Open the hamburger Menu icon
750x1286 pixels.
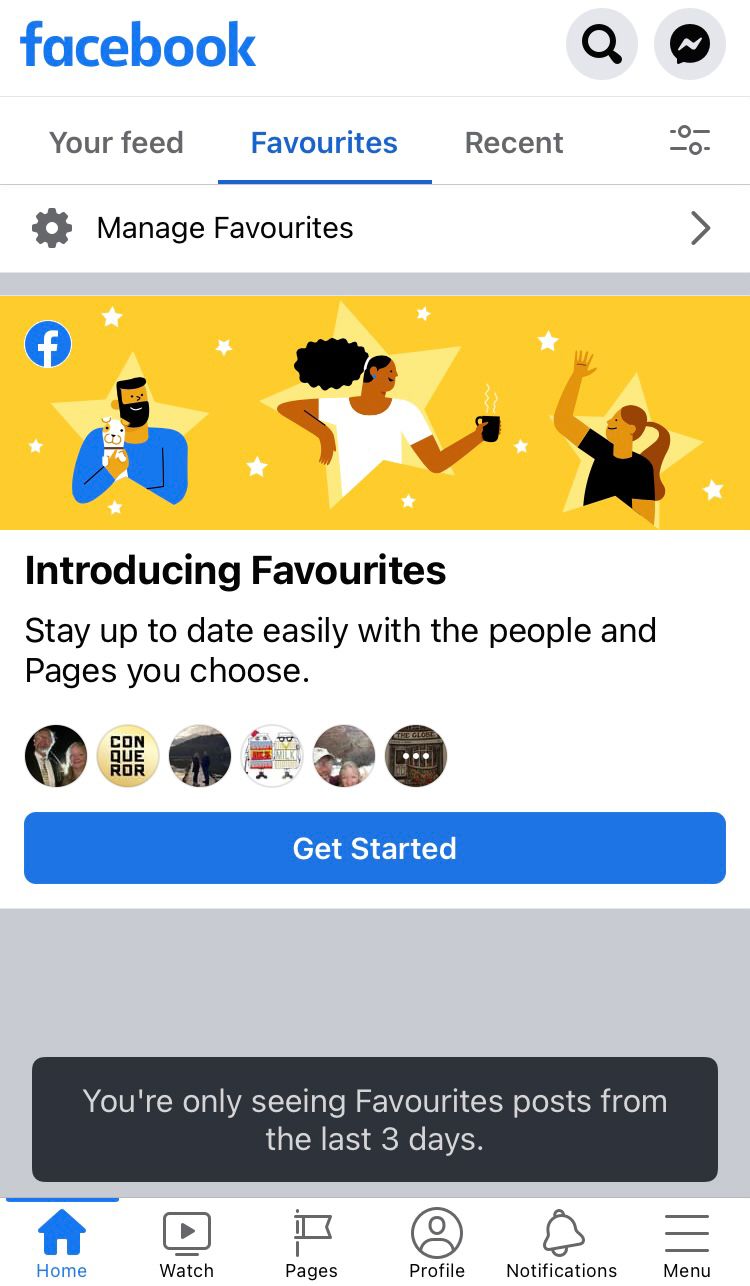(x=687, y=1233)
